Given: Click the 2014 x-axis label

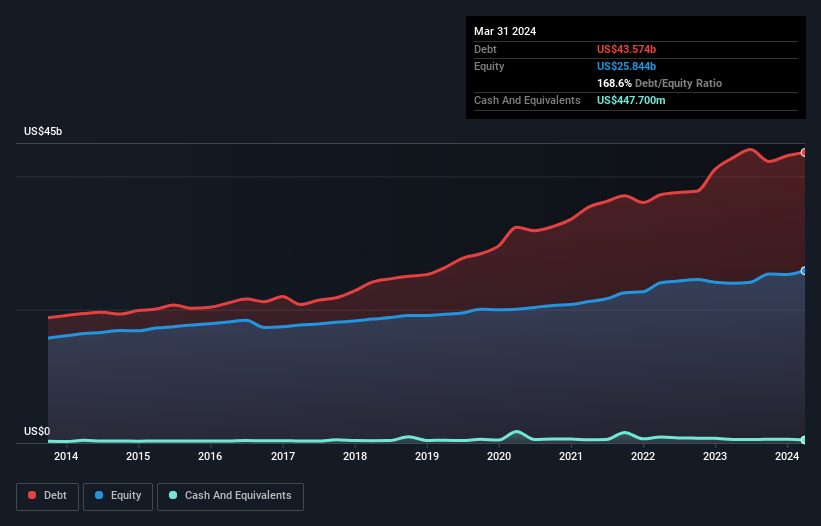Looking at the screenshot, I should [66, 456].
